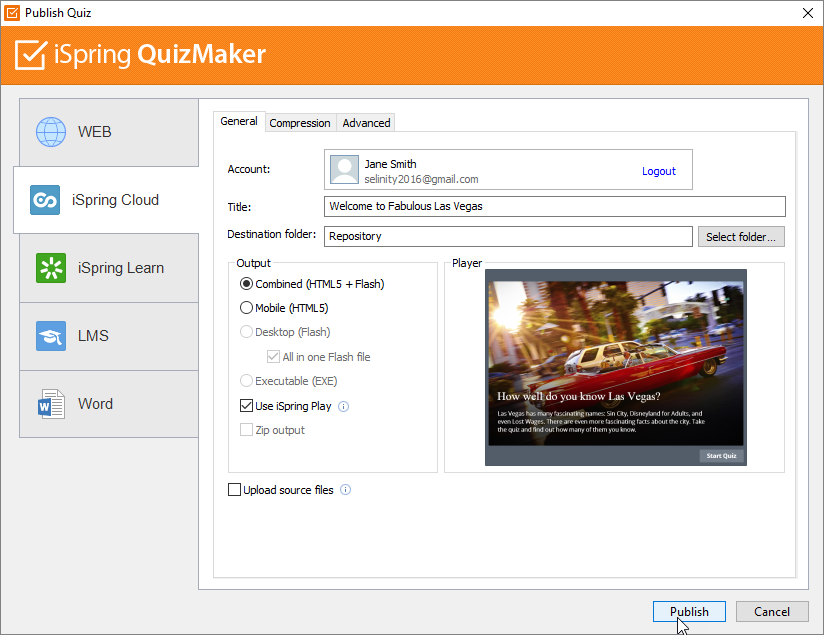Enable Upload source files
Screen dimensions: 824x635
click(x=235, y=489)
